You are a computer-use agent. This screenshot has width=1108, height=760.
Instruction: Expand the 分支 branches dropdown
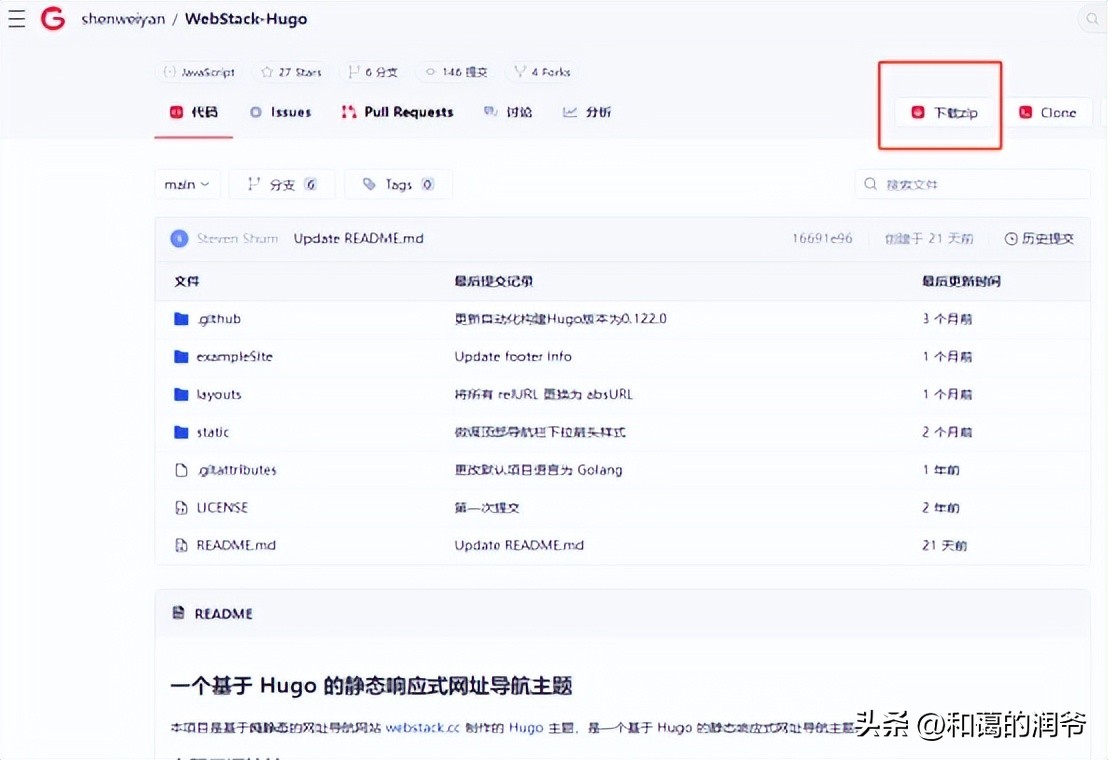tap(281, 183)
